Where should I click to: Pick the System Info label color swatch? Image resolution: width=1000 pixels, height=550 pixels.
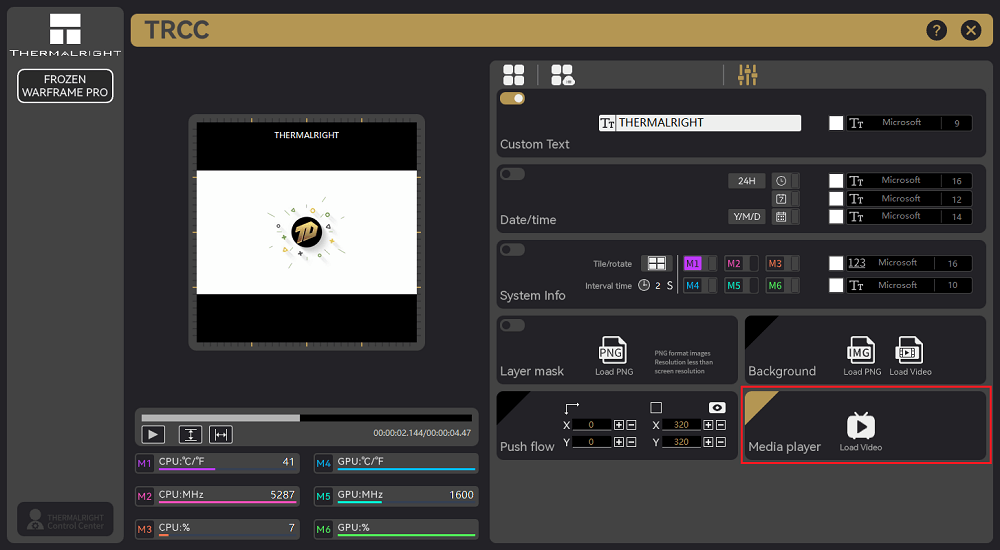click(x=836, y=285)
